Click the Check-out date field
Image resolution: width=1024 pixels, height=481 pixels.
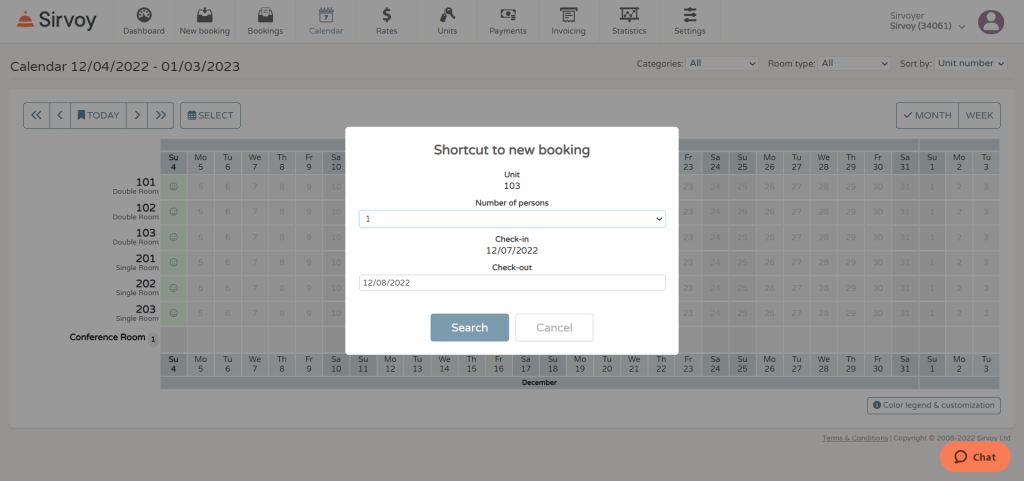pos(512,283)
